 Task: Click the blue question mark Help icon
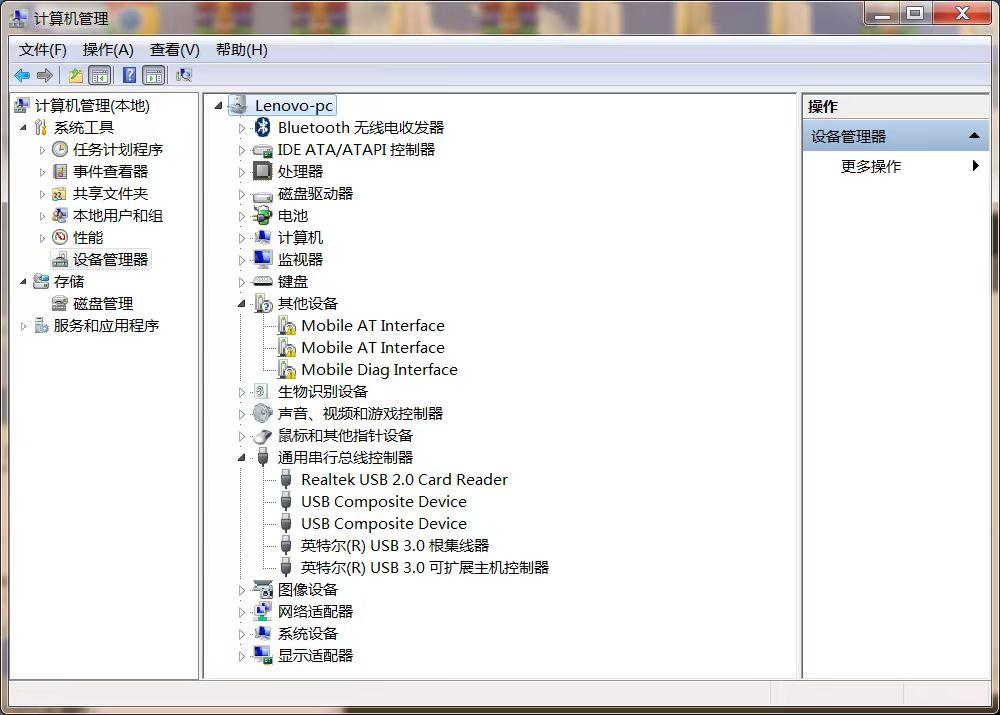[129, 75]
